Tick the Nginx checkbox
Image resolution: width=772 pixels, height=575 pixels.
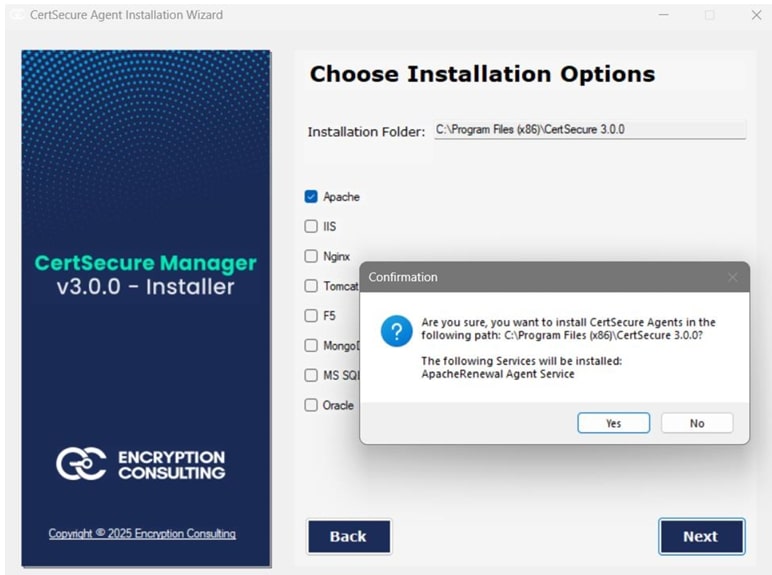pos(311,256)
